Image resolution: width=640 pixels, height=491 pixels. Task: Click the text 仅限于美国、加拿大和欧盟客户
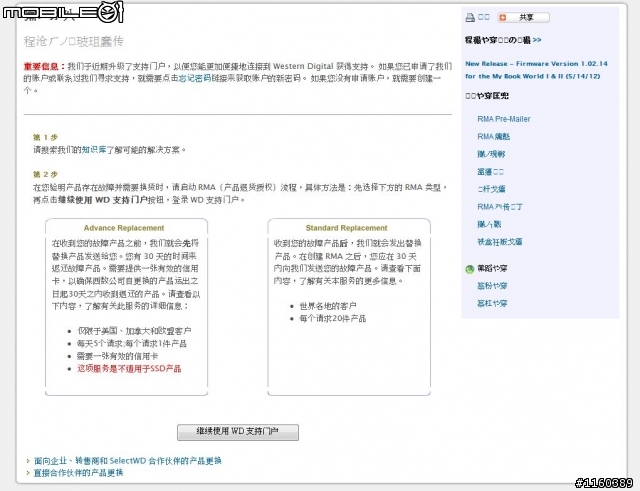tap(134, 331)
